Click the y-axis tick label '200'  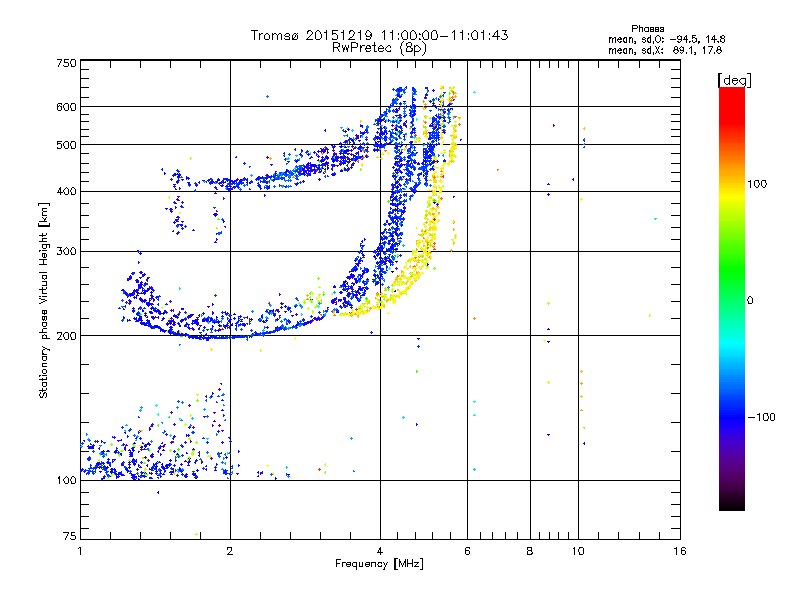pos(66,336)
